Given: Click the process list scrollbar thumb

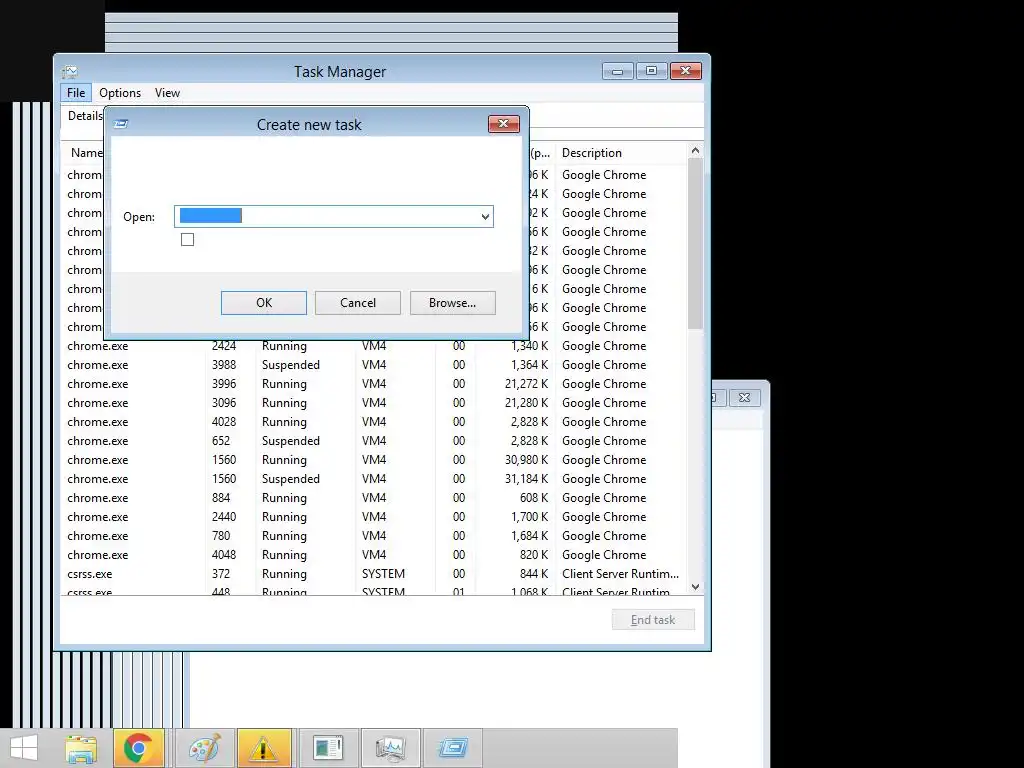Looking at the screenshot, I should [695, 243].
